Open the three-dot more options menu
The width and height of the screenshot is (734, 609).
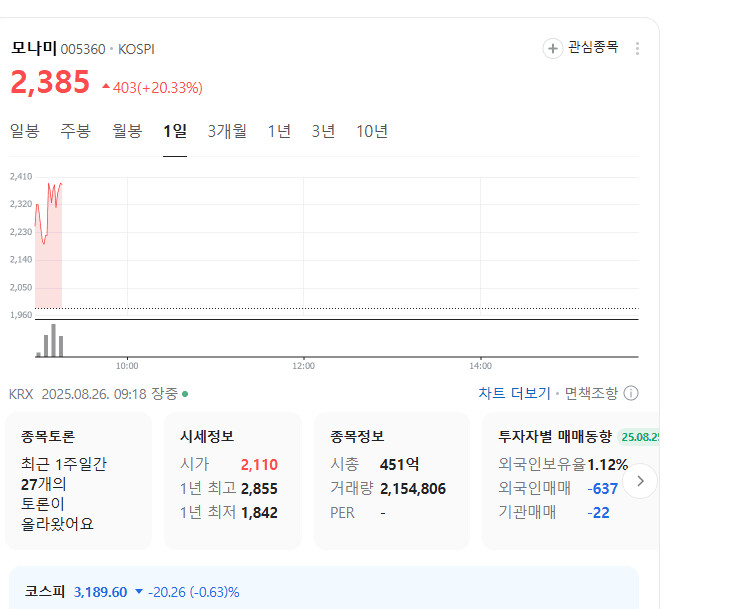pyautogui.click(x=637, y=48)
